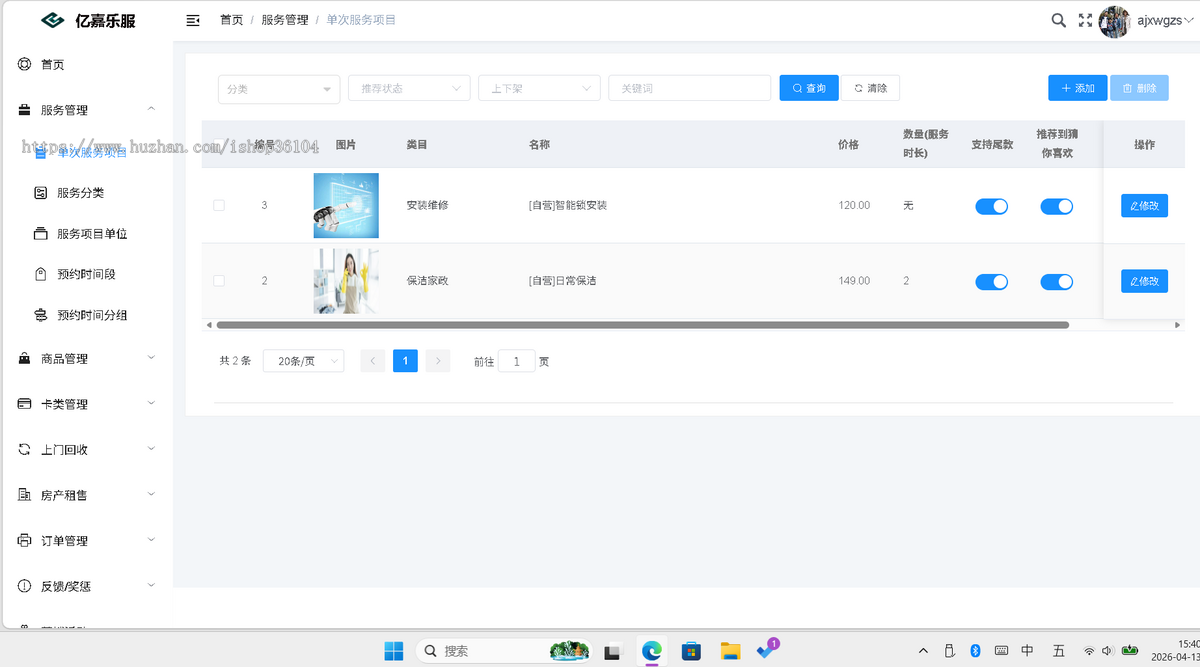Open Task View from the taskbar
The width and height of the screenshot is (1200, 667).
[x=613, y=652]
